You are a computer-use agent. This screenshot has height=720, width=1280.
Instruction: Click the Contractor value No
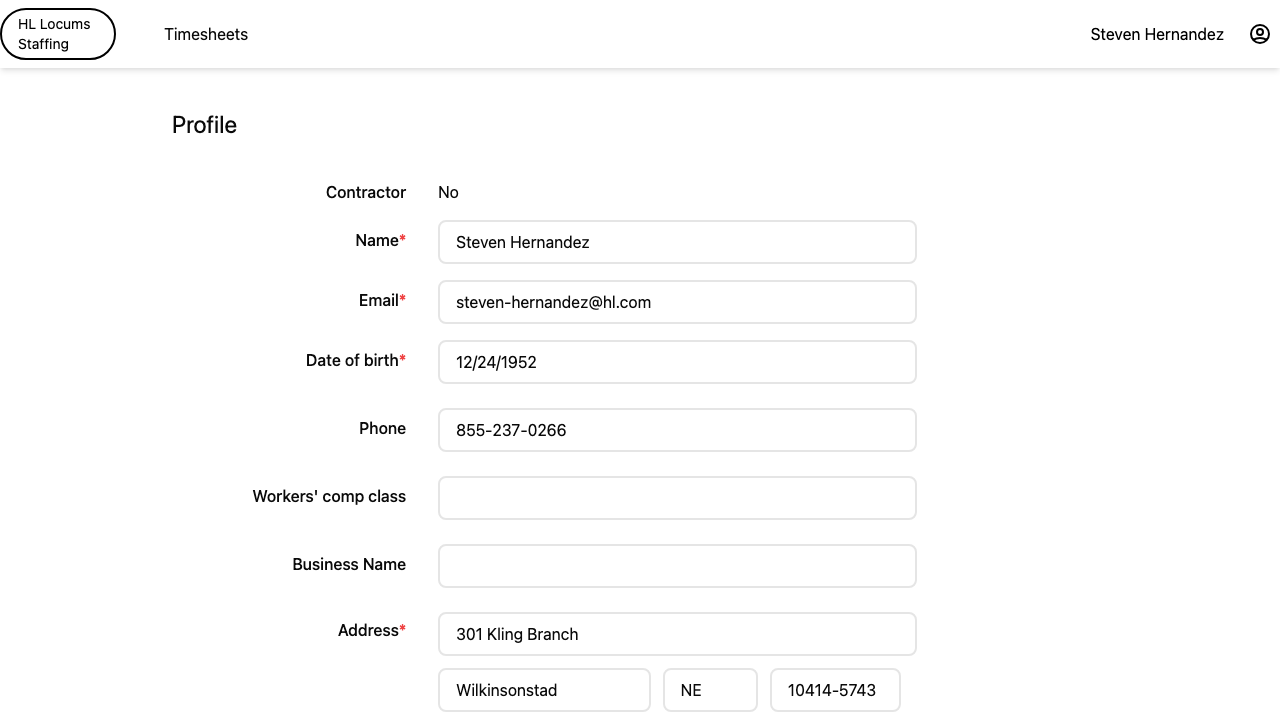pos(448,192)
